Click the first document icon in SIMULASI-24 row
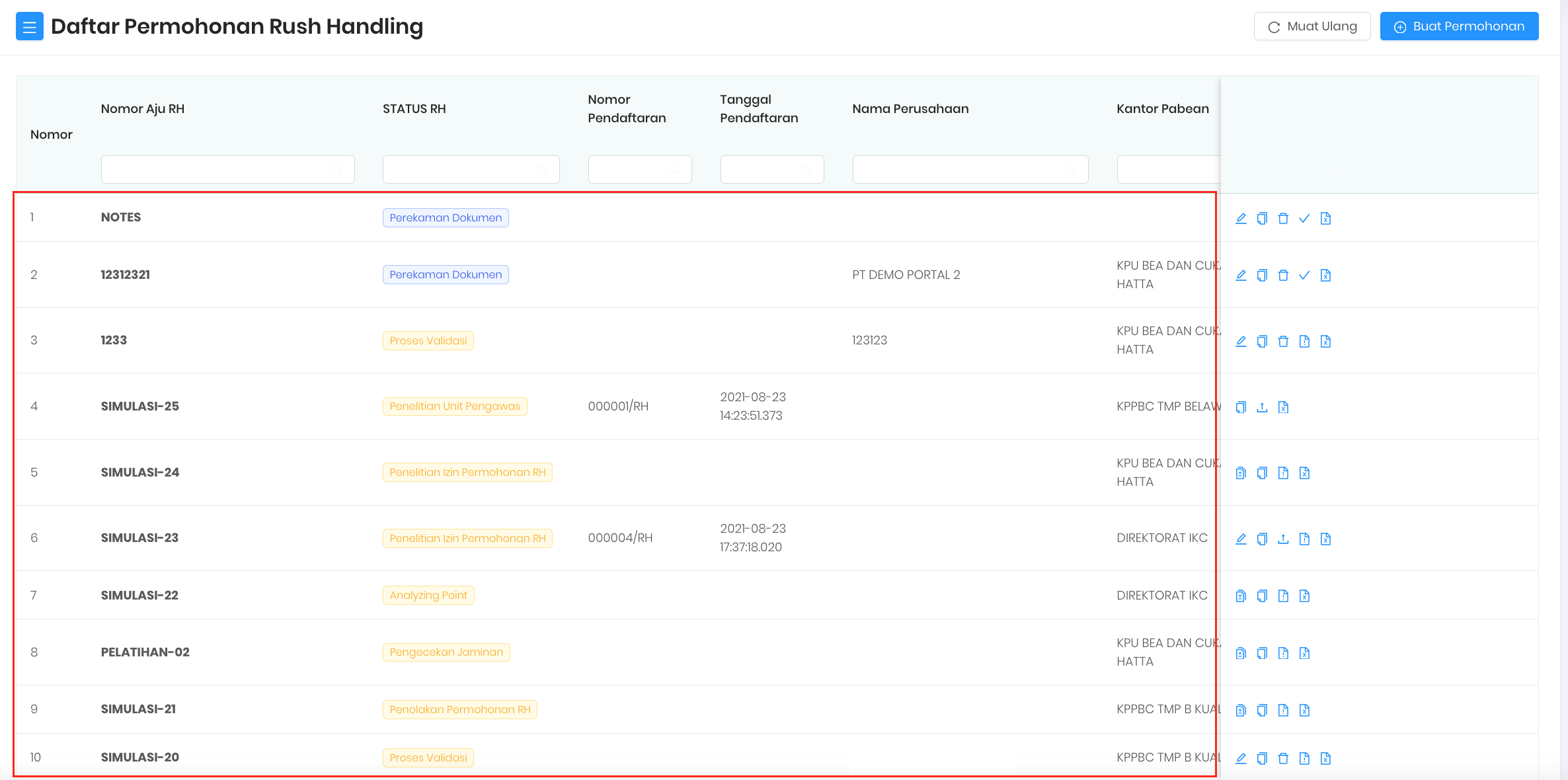1568x780 pixels. point(1241,473)
